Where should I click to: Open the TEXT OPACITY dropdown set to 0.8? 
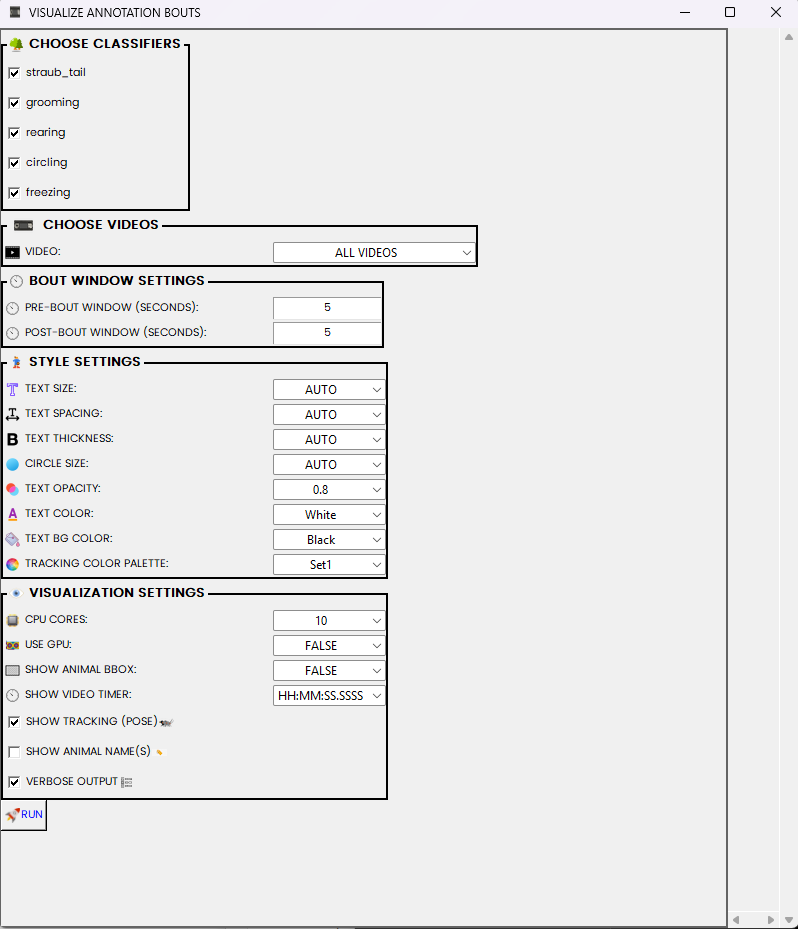[x=329, y=489]
